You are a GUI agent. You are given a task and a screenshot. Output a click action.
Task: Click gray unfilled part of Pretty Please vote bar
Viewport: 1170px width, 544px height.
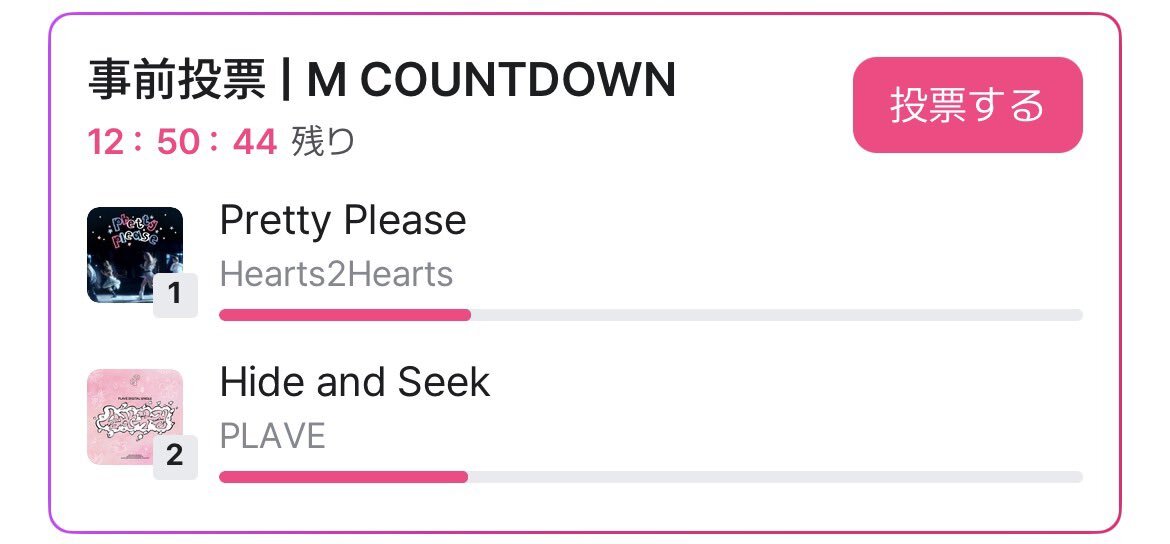click(776, 315)
